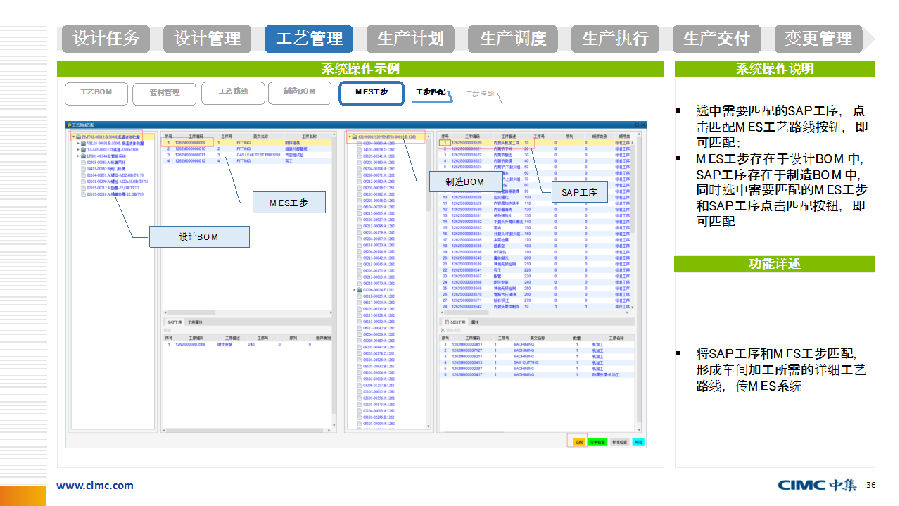Screen dimensions: 899x506
Task: Select first row in MES工步 table
Action: 230,143
